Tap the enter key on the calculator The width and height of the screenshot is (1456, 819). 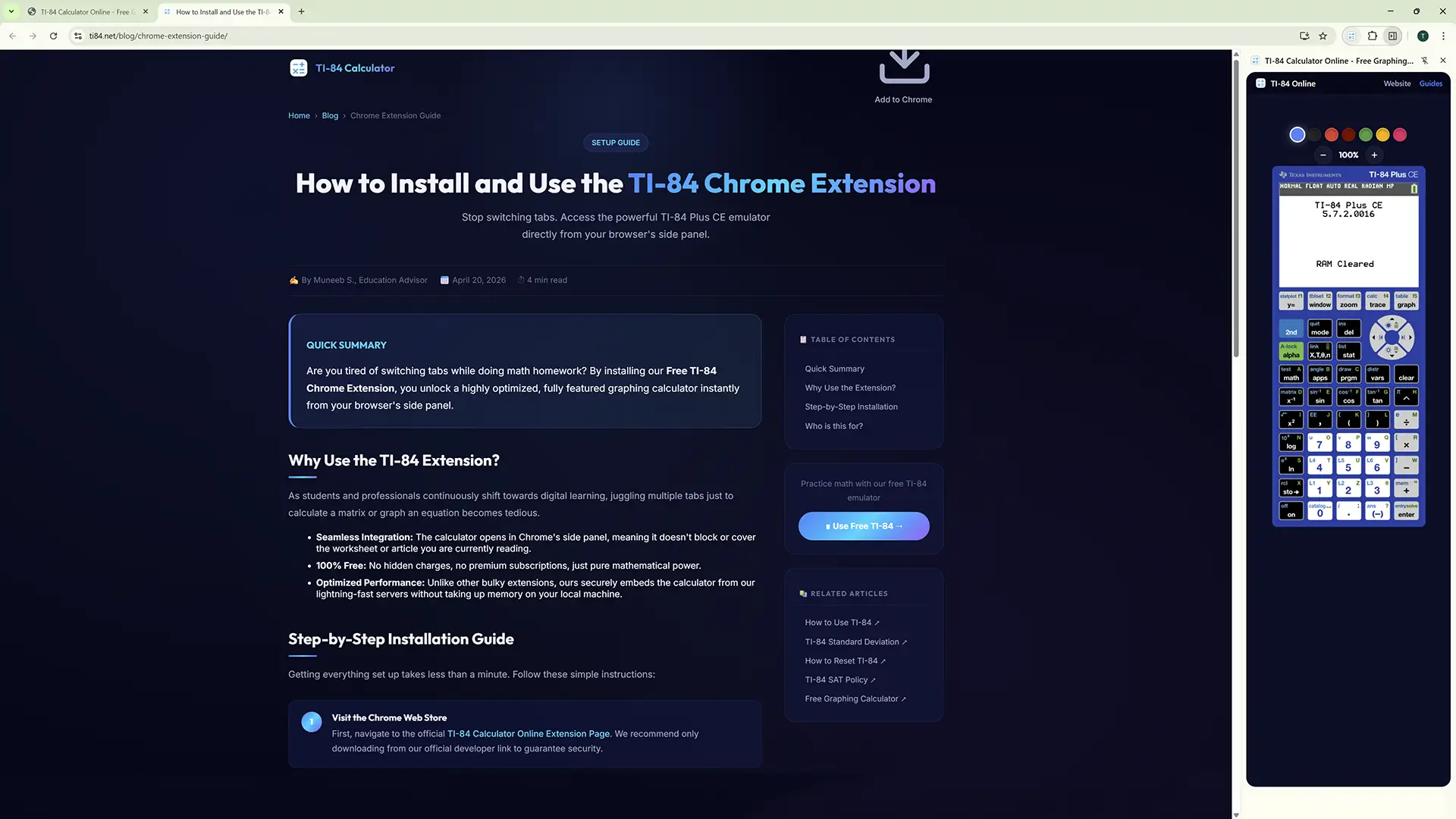(x=1406, y=511)
